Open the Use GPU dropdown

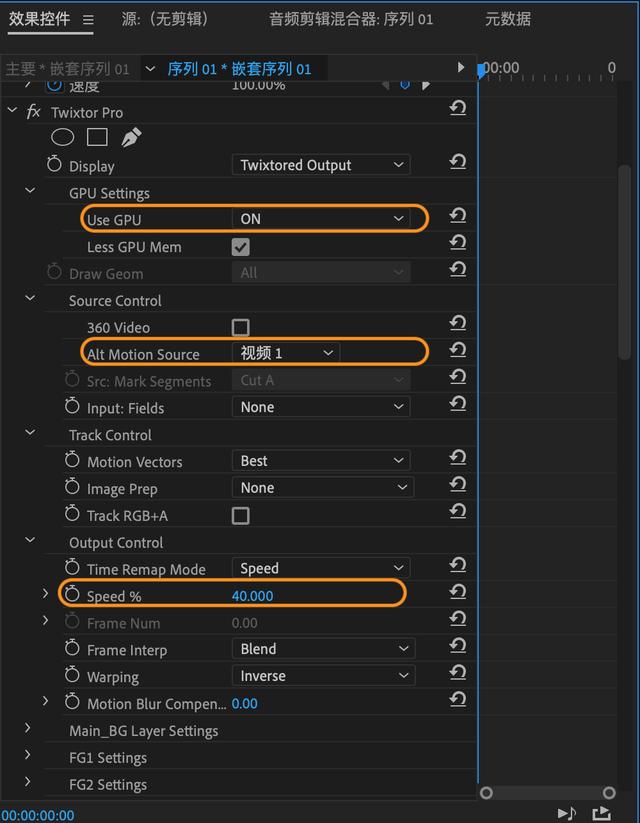click(321, 219)
